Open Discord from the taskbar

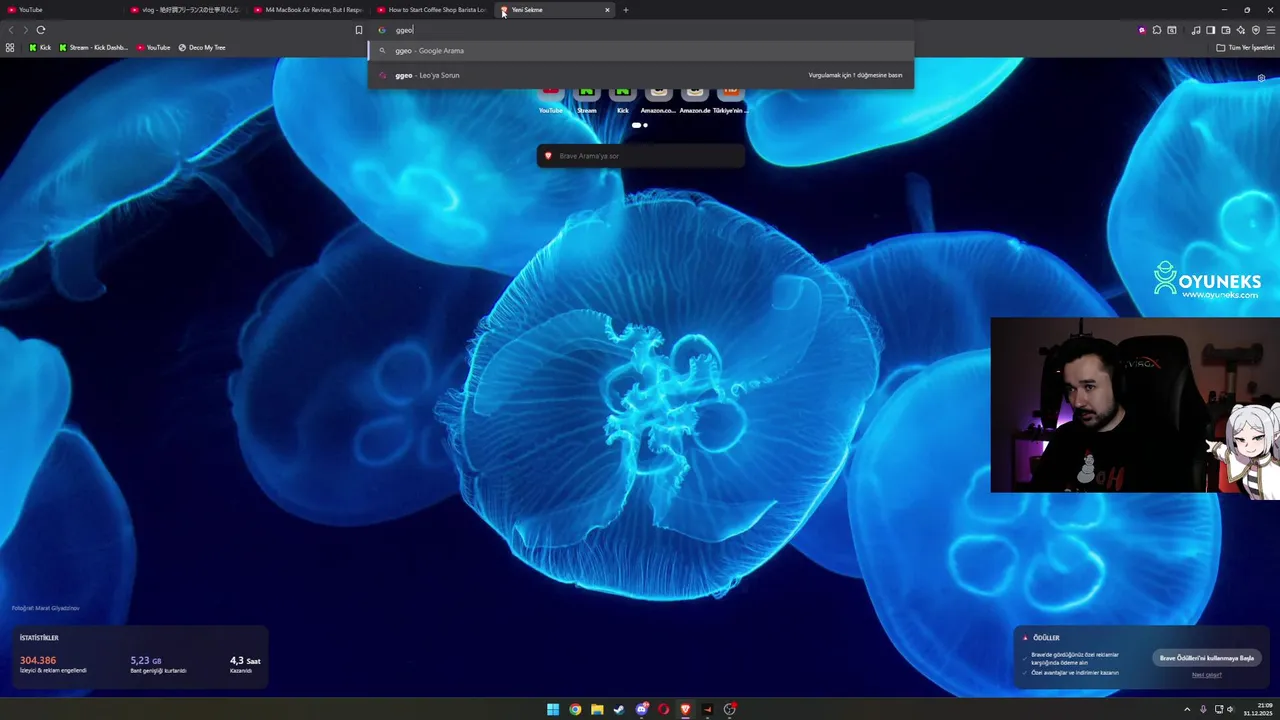[642, 710]
